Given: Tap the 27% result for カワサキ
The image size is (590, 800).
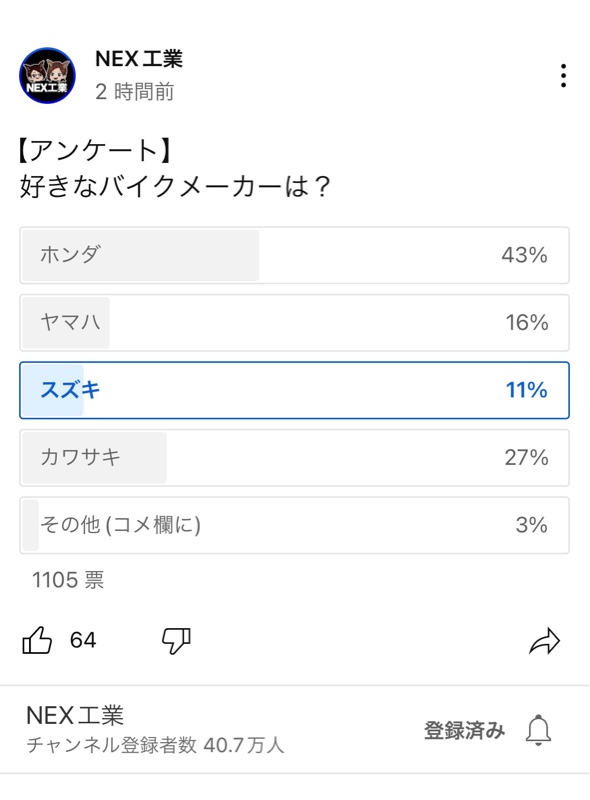Looking at the screenshot, I should click(x=526, y=458).
